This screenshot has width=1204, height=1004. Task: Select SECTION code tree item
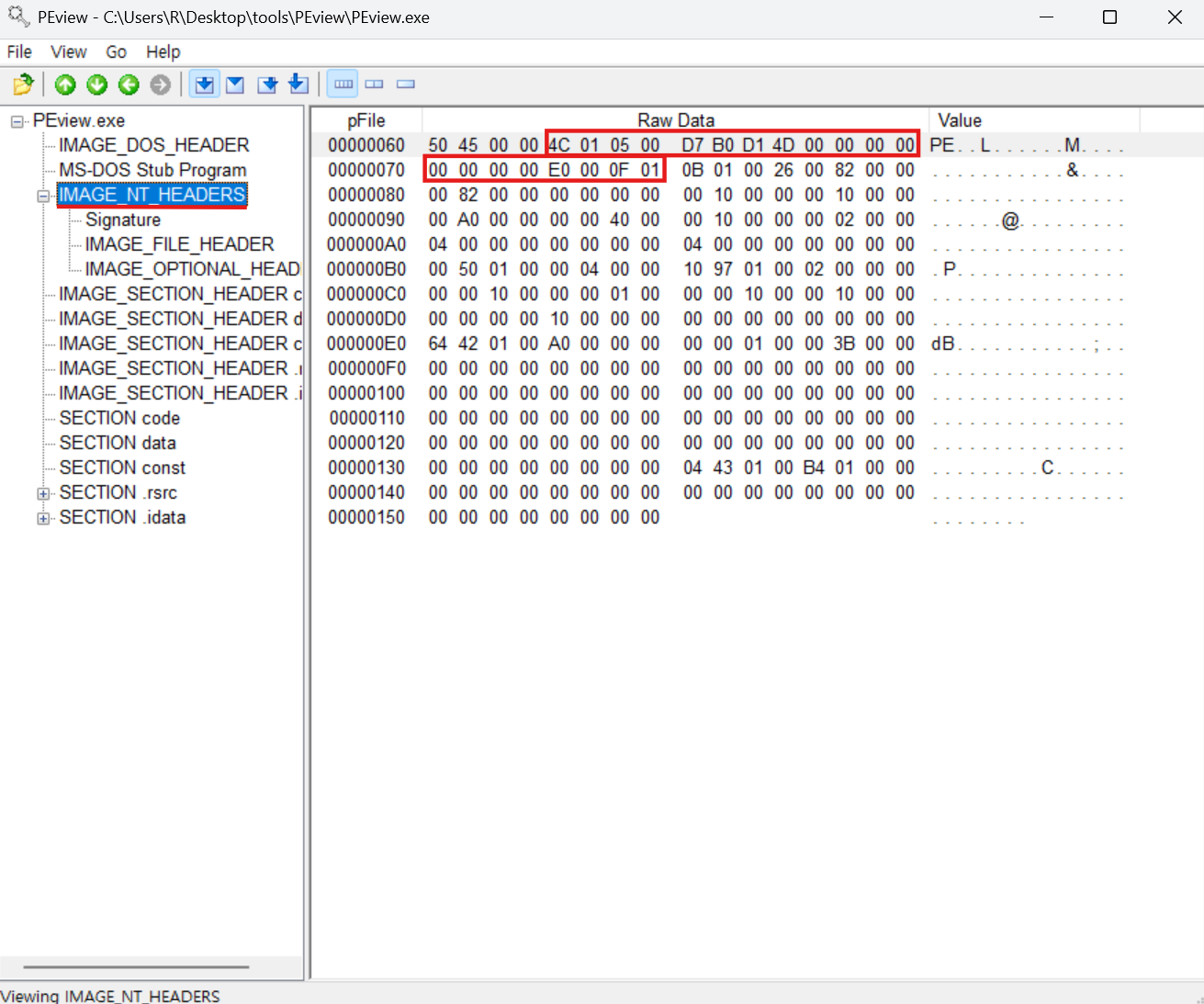119,418
